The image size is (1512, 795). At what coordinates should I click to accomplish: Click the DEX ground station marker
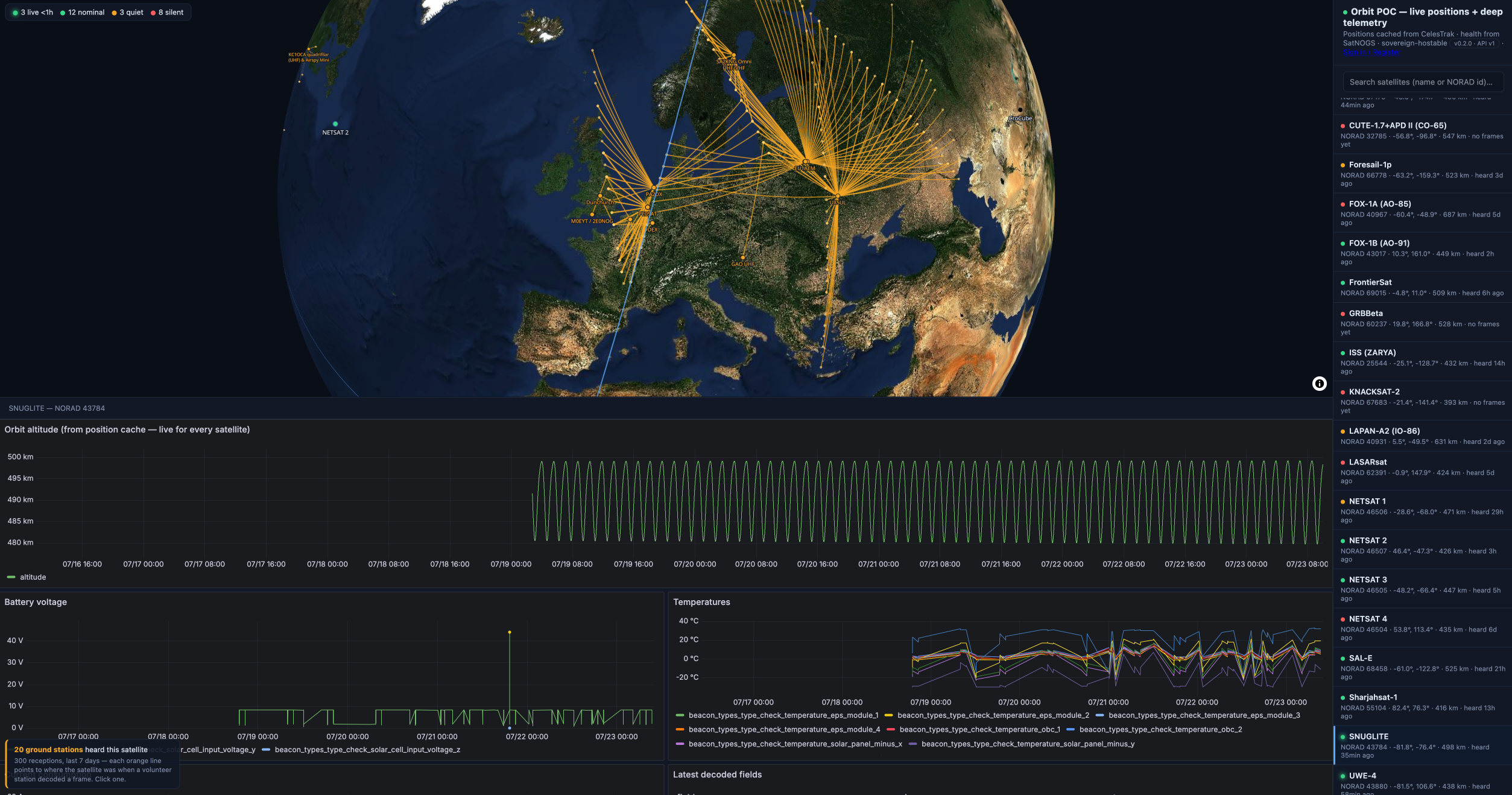[652, 223]
